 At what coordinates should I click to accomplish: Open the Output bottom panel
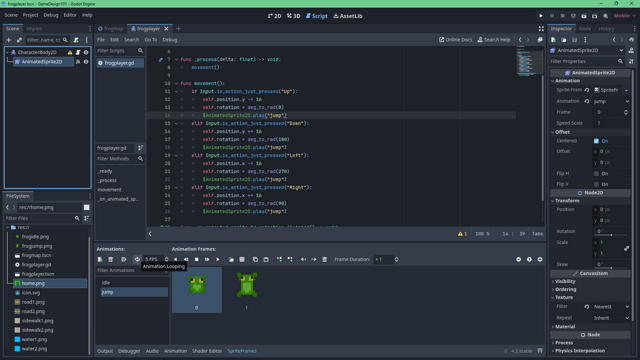click(x=105, y=351)
